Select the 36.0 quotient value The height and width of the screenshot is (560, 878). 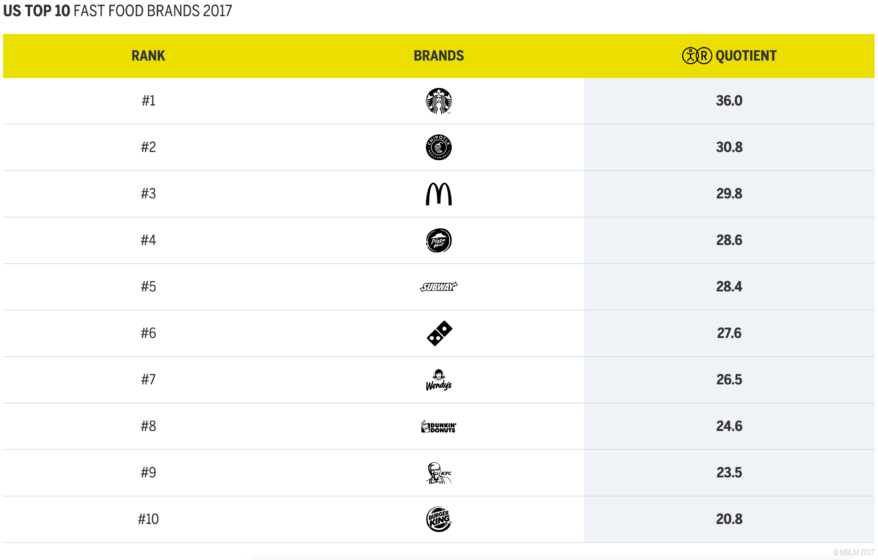(729, 101)
